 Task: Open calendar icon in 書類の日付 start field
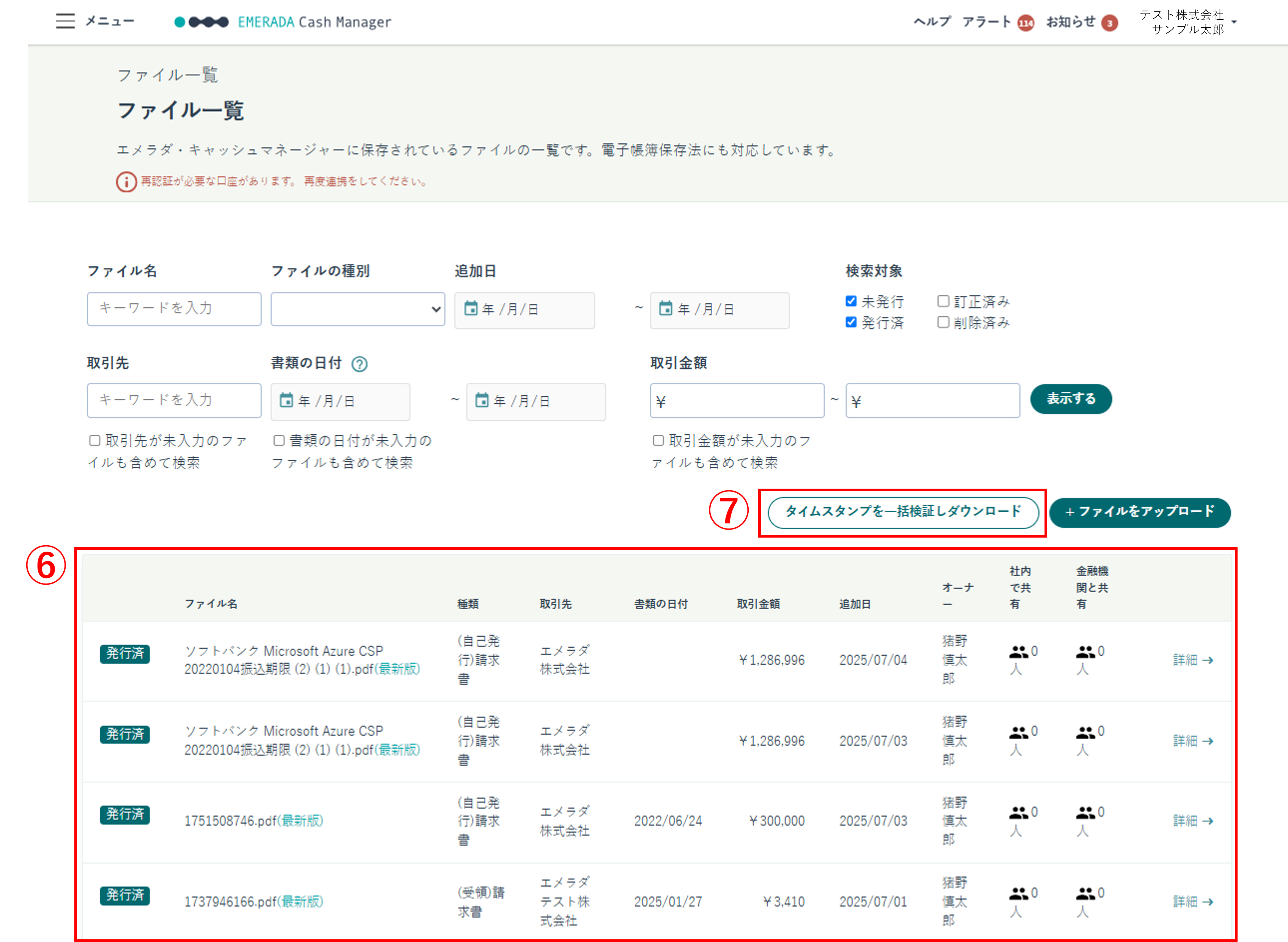[x=286, y=400]
